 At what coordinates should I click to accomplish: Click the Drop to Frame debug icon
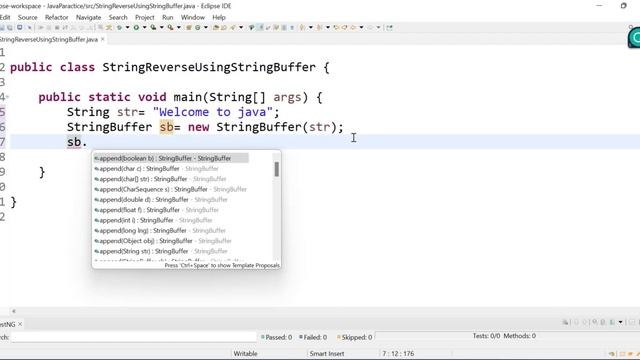tap(100, 28)
